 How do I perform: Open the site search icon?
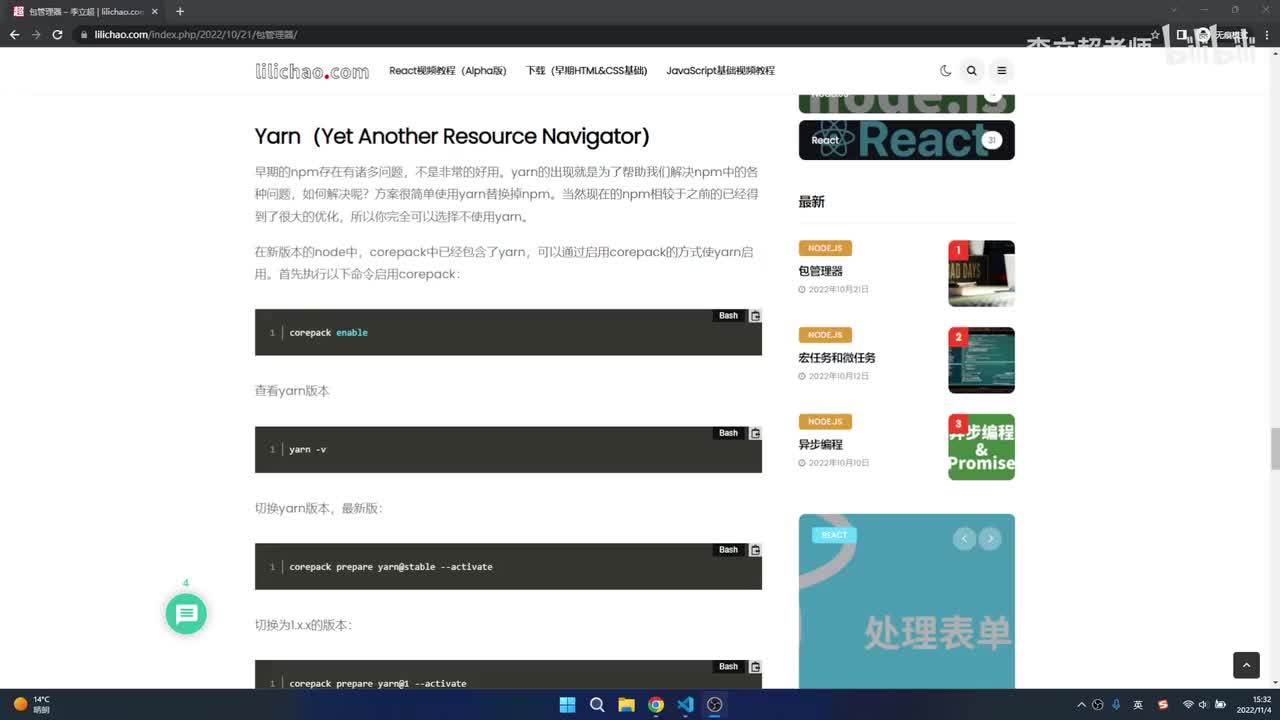point(971,71)
